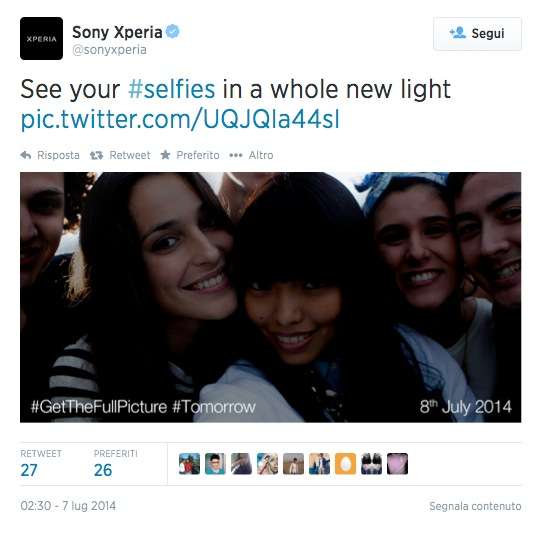Mark tweet as favorite with star icon
Image resolution: width=547 pixels, height=540 pixels.
165,155
